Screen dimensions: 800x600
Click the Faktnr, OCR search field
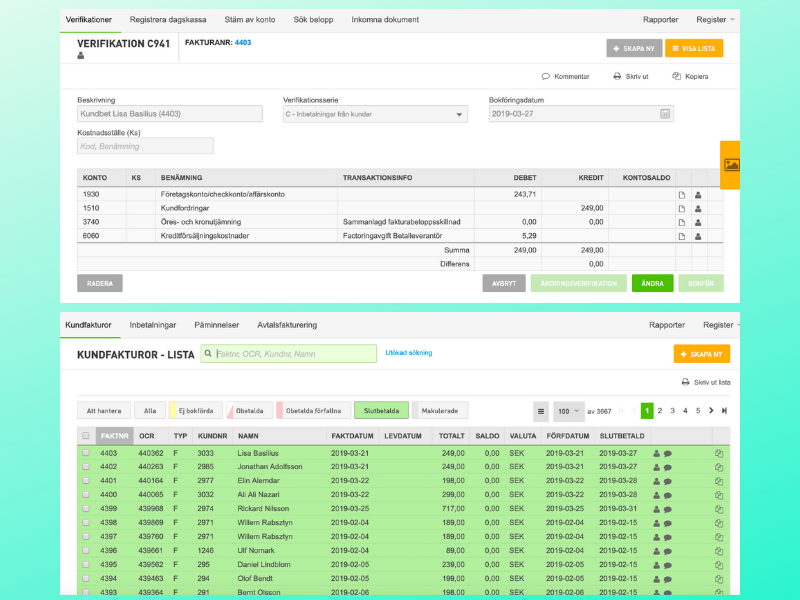(x=289, y=354)
